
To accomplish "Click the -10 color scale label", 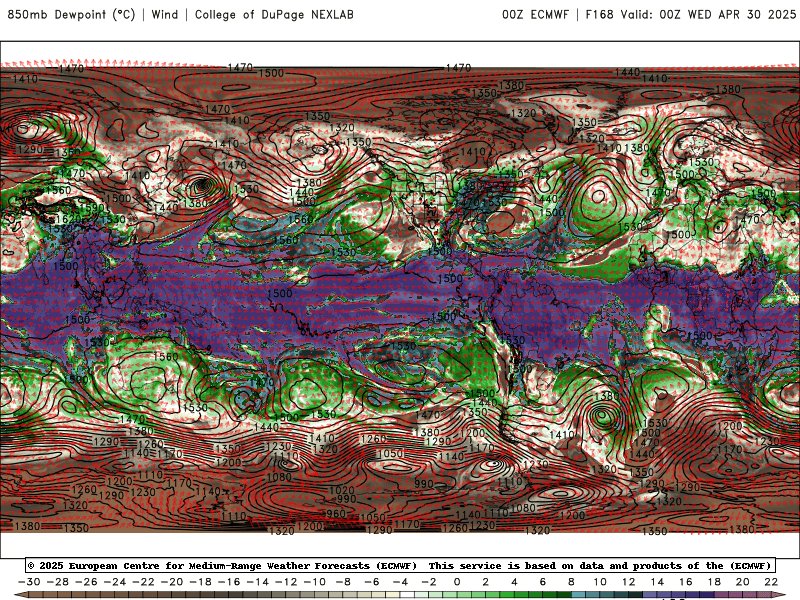I will [x=315, y=582].
